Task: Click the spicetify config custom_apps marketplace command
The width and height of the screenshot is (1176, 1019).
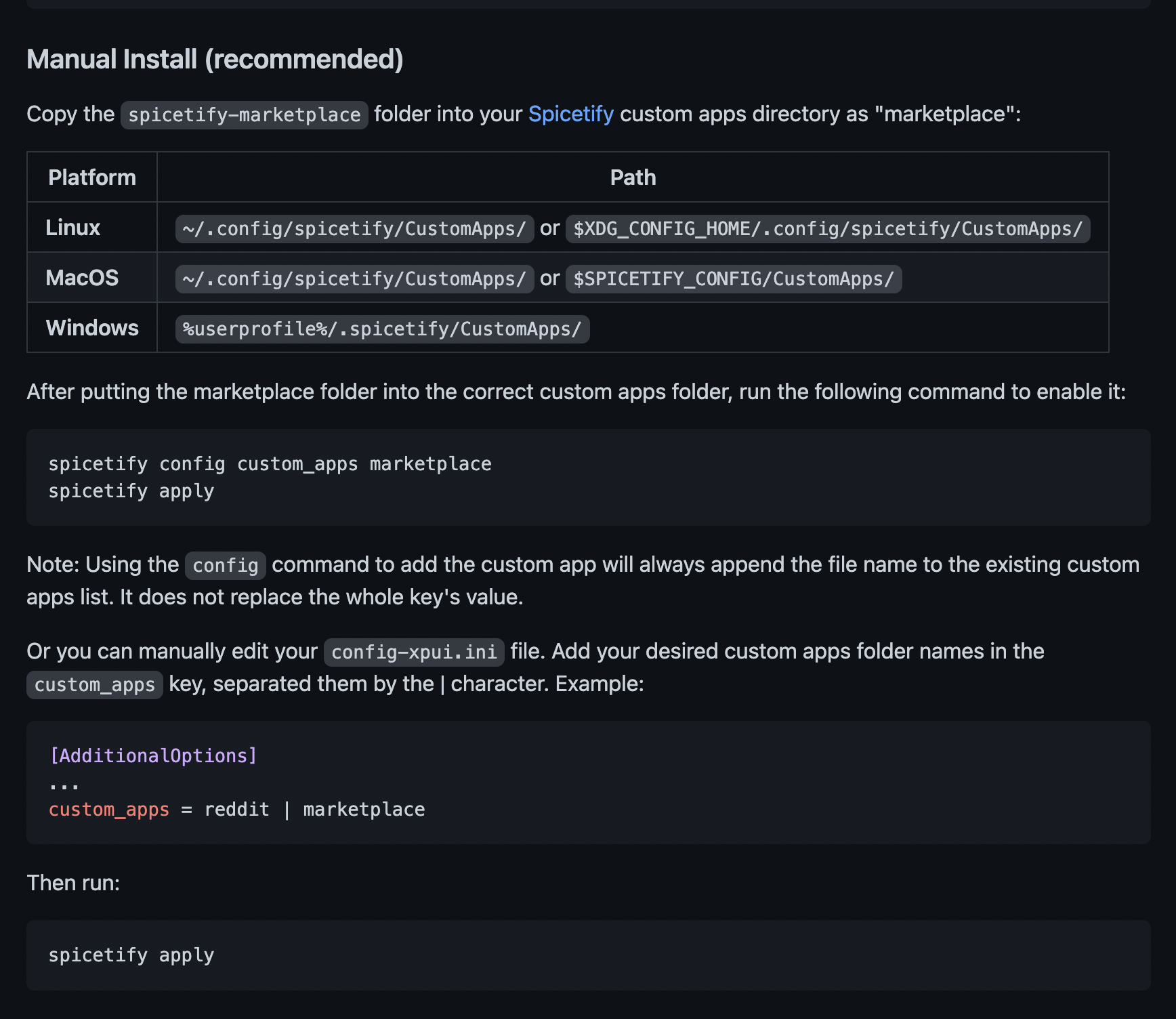Action: tap(269, 463)
